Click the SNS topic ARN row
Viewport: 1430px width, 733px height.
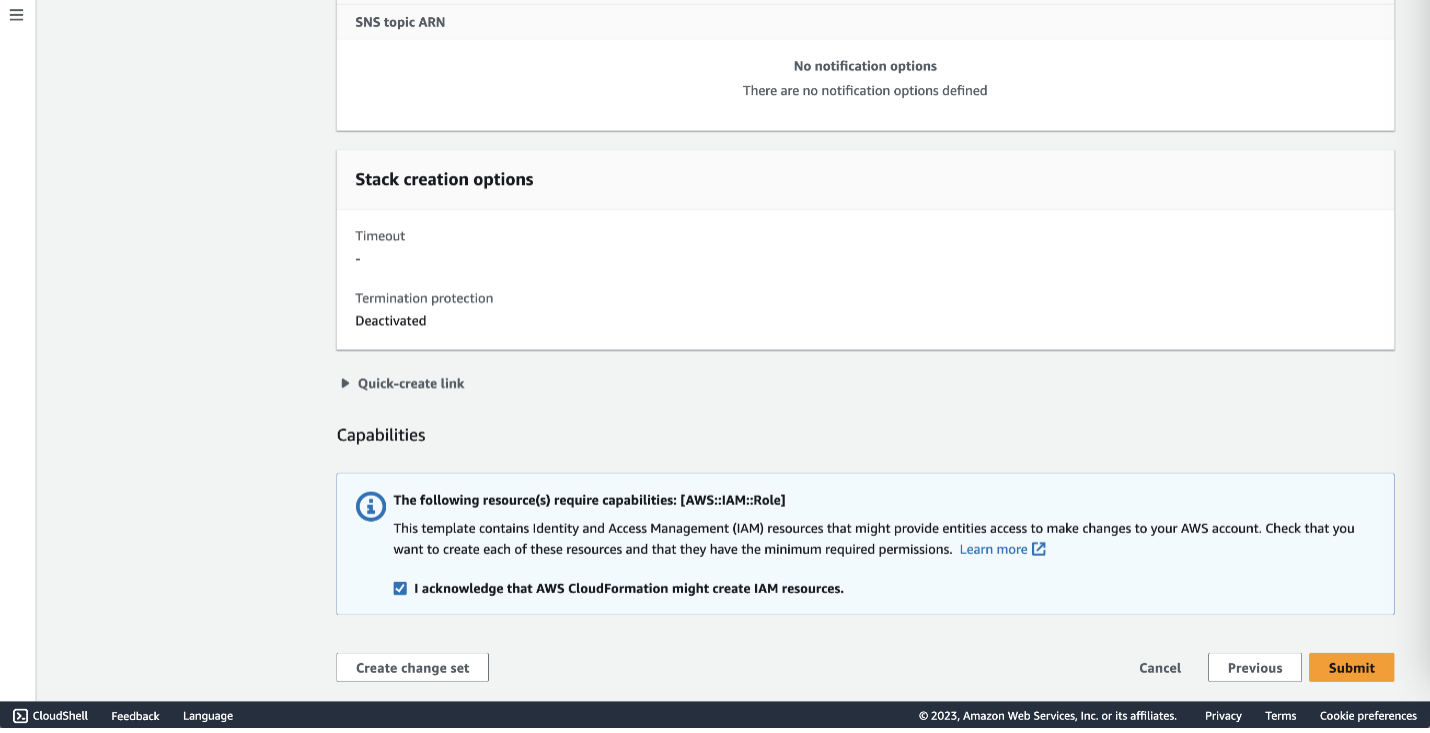(400, 21)
